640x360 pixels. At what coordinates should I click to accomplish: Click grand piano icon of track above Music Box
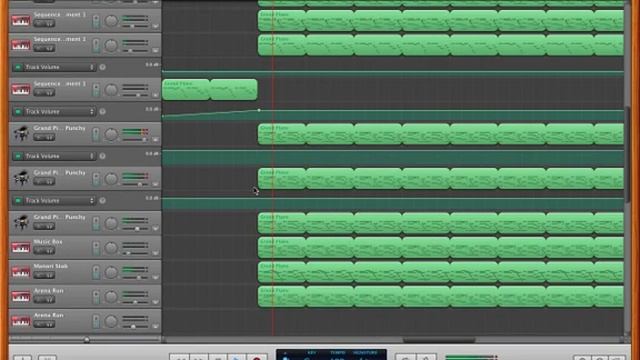point(21,223)
